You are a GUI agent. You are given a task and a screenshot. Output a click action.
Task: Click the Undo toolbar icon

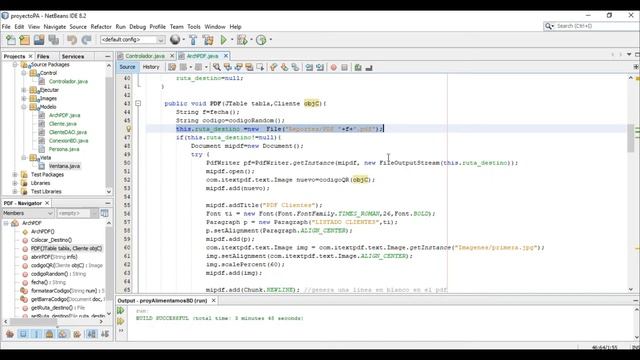[x=72, y=40]
